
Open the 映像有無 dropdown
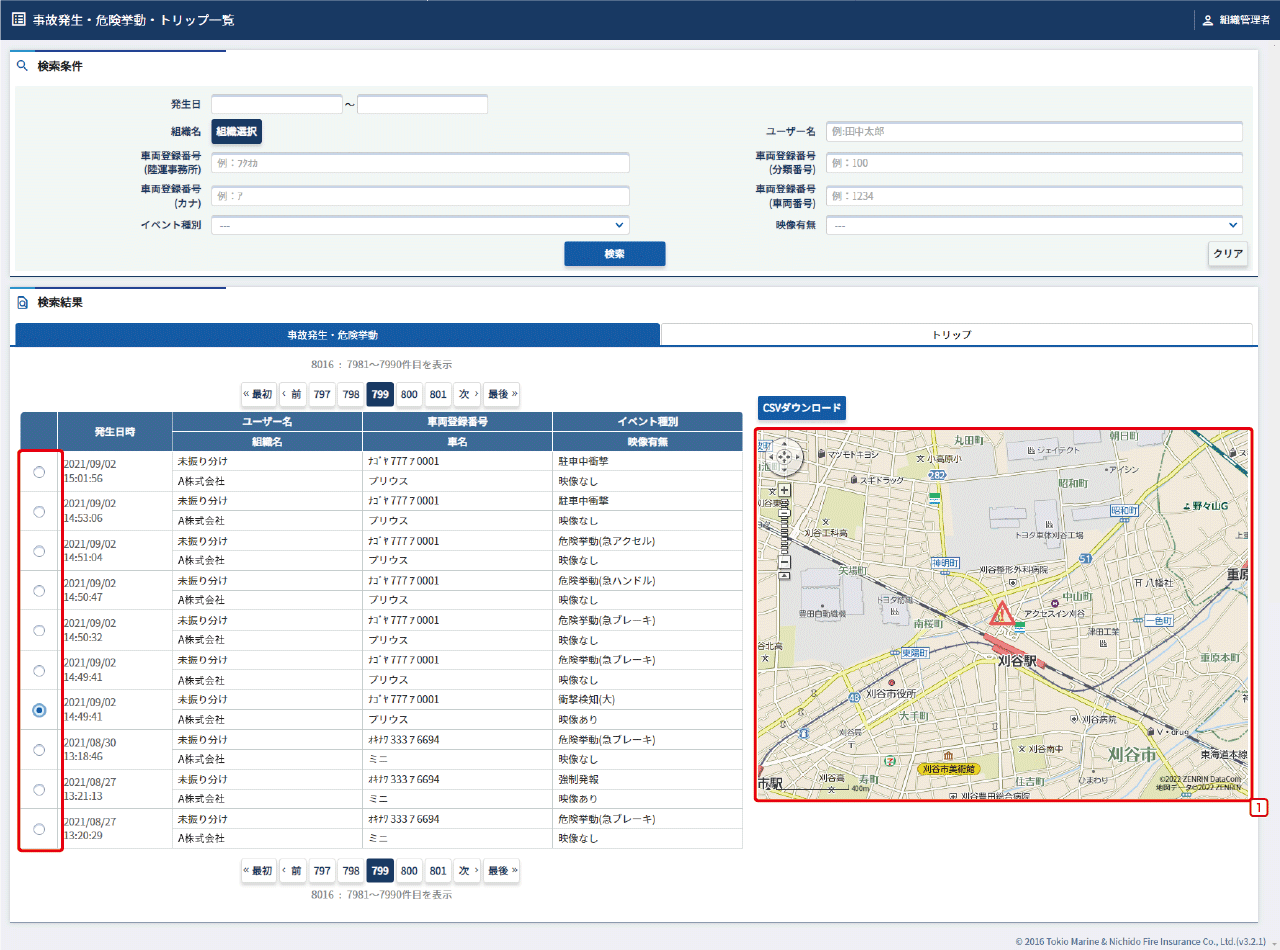pos(1034,226)
